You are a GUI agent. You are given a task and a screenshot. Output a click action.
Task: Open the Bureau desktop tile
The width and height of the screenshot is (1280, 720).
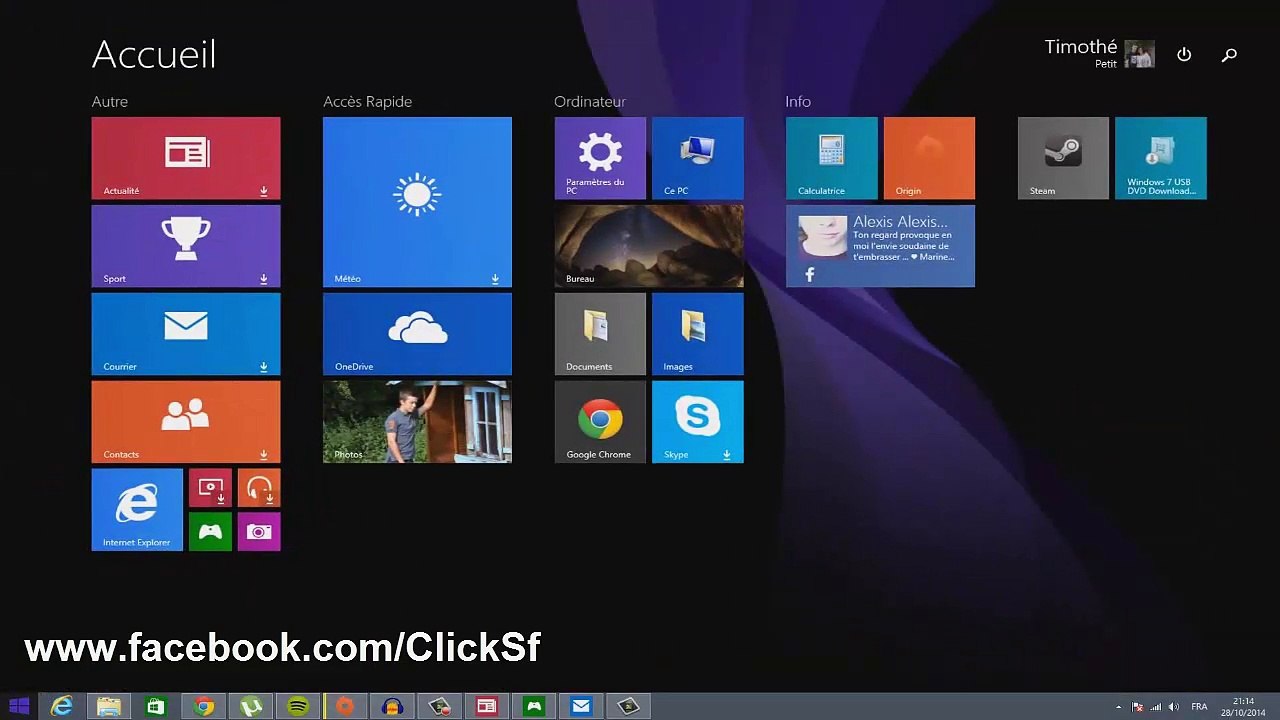pos(649,246)
